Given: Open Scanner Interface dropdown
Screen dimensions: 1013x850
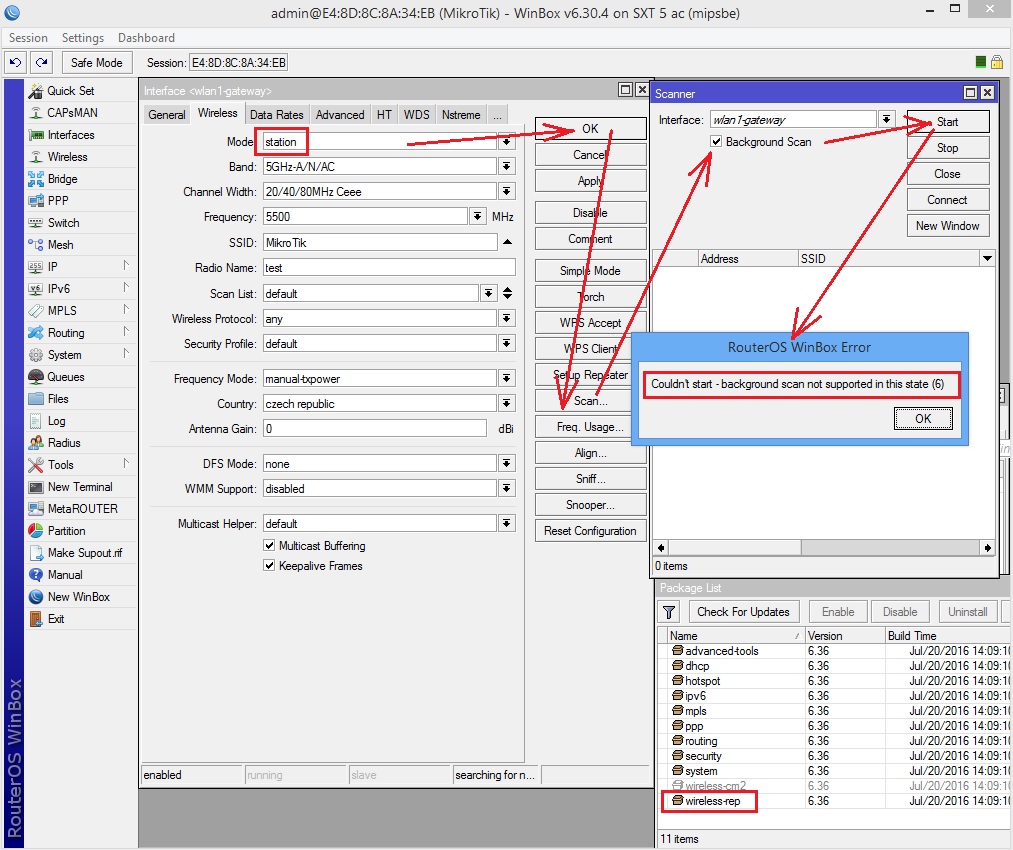Looking at the screenshot, I should coord(886,119).
